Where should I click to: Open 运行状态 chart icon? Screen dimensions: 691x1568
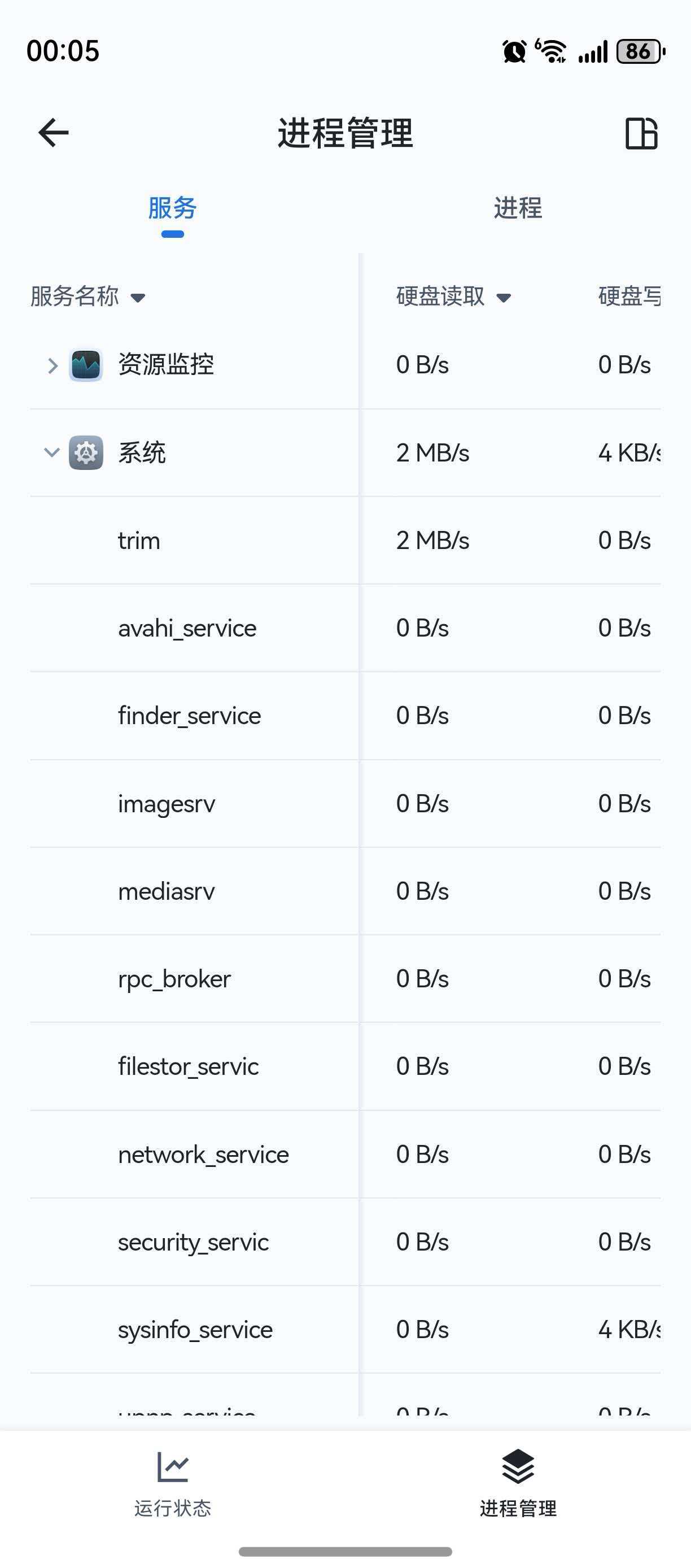173,1467
